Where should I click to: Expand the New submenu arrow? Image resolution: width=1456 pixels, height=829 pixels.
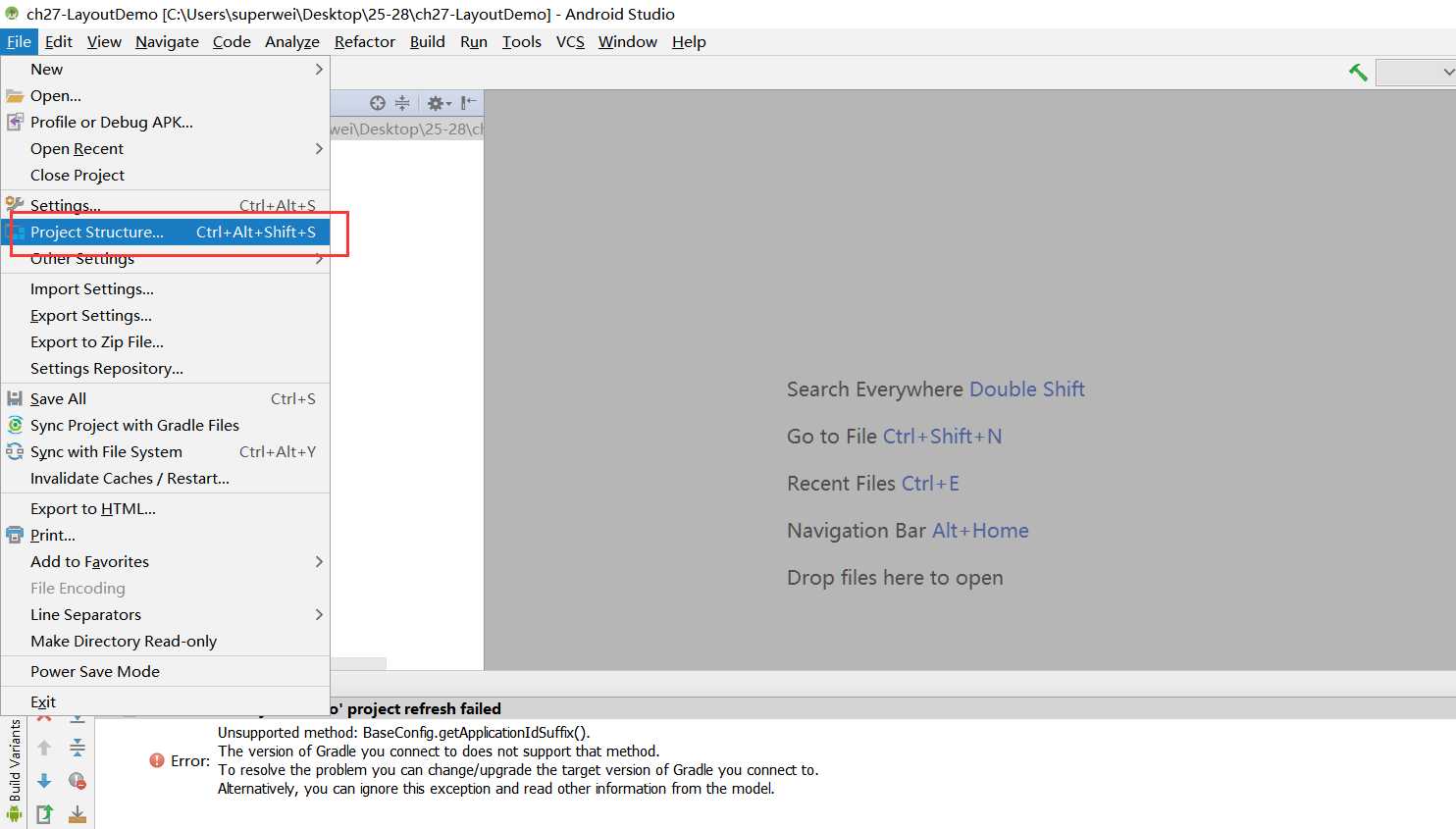[x=319, y=69]
